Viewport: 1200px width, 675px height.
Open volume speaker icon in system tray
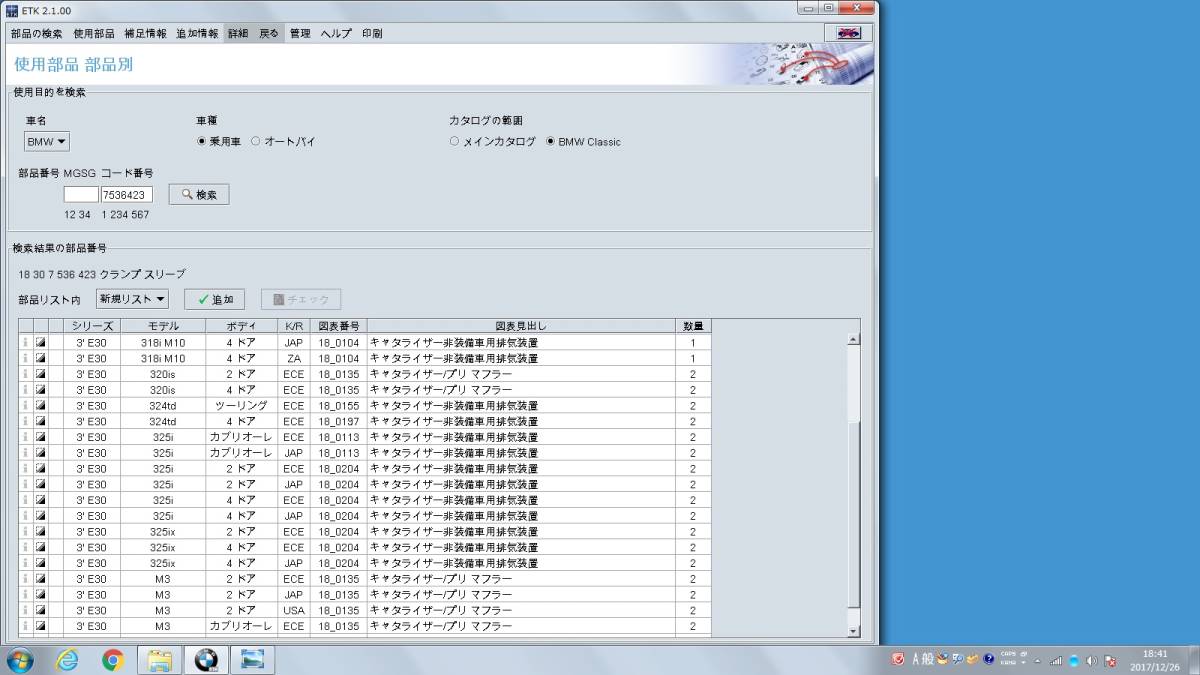pos(1092,660)
